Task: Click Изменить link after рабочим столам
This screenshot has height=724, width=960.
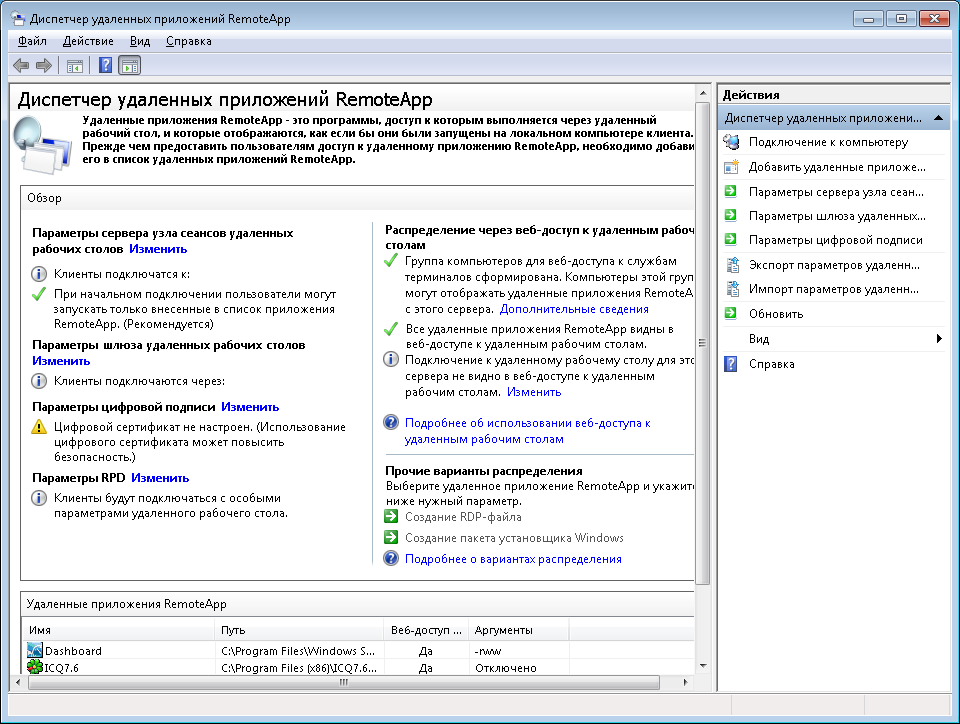Action: [534, 392]
